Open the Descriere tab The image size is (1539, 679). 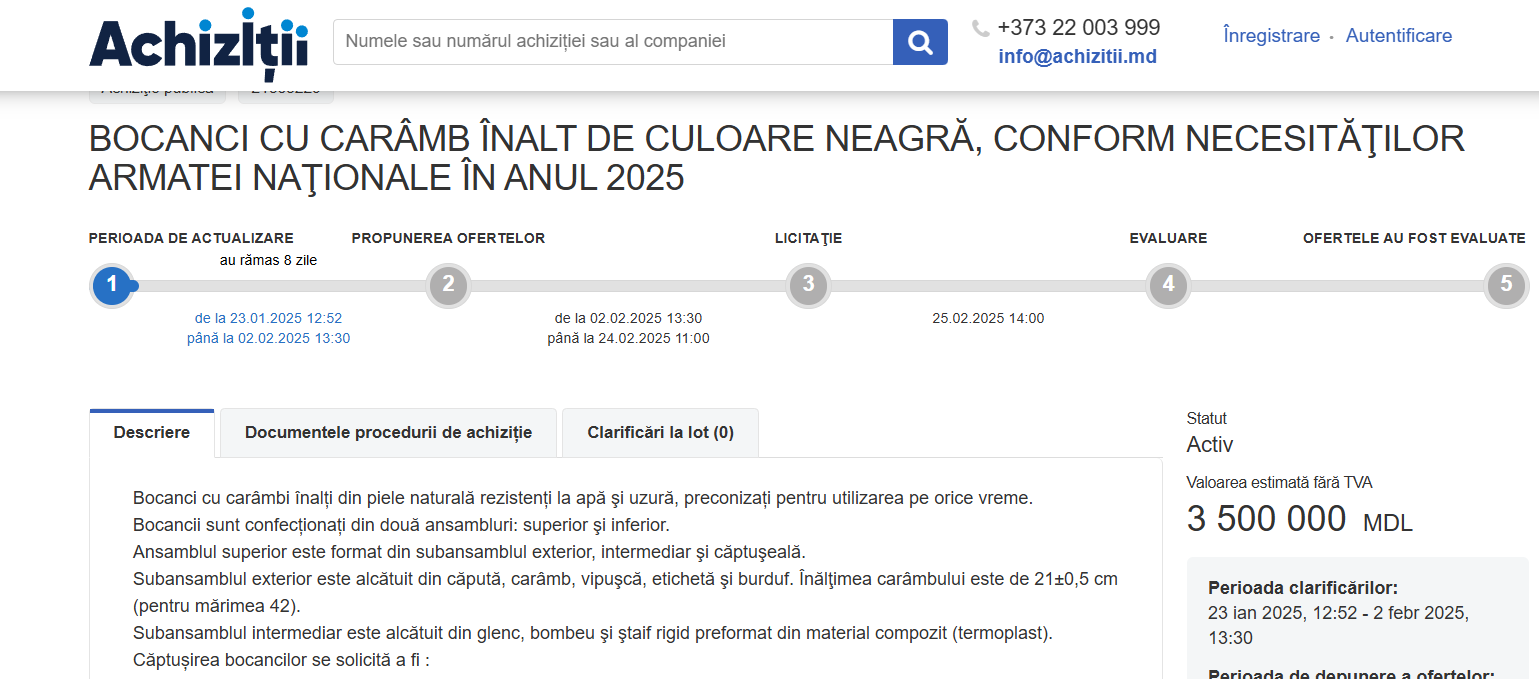[x=152, y=433]
